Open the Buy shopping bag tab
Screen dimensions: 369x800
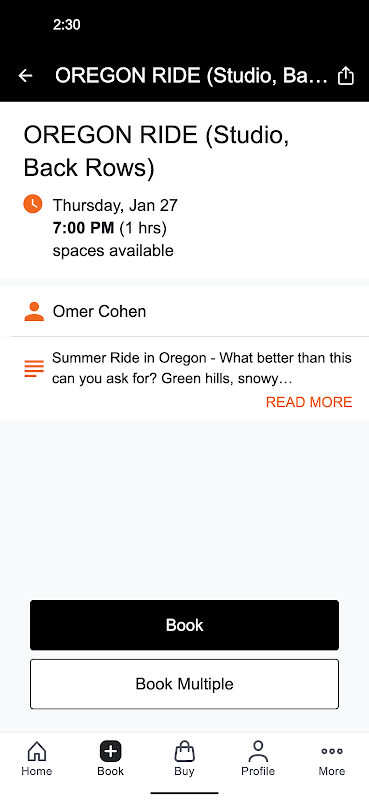[184, 758]
